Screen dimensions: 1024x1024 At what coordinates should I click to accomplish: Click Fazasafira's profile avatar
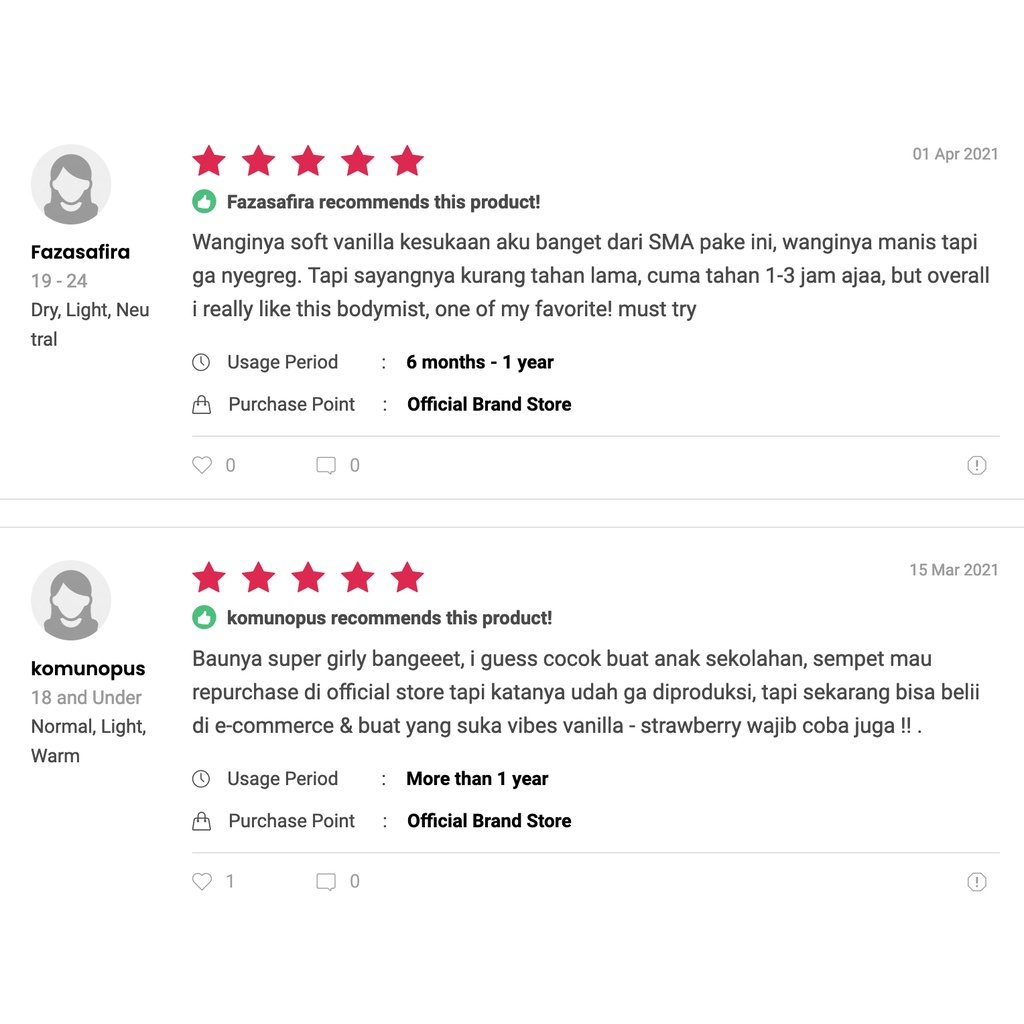click(71, 185)
